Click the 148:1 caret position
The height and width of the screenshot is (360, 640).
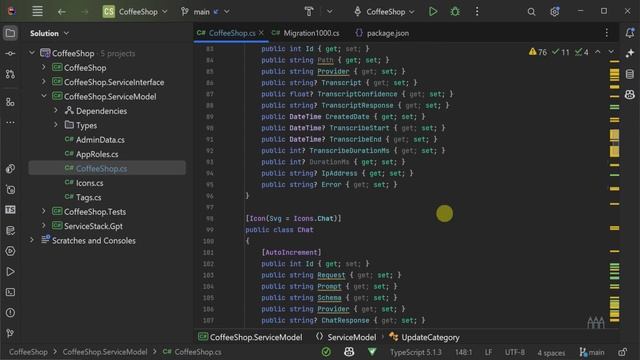click(463, 352)
